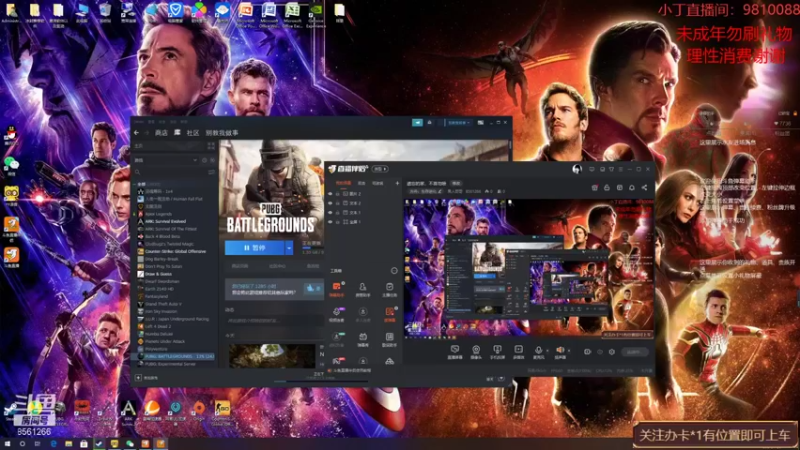The image size is (800, 450).
Task: Expand the 工具箱 toolbox circle button
Action: pos(394,270)
